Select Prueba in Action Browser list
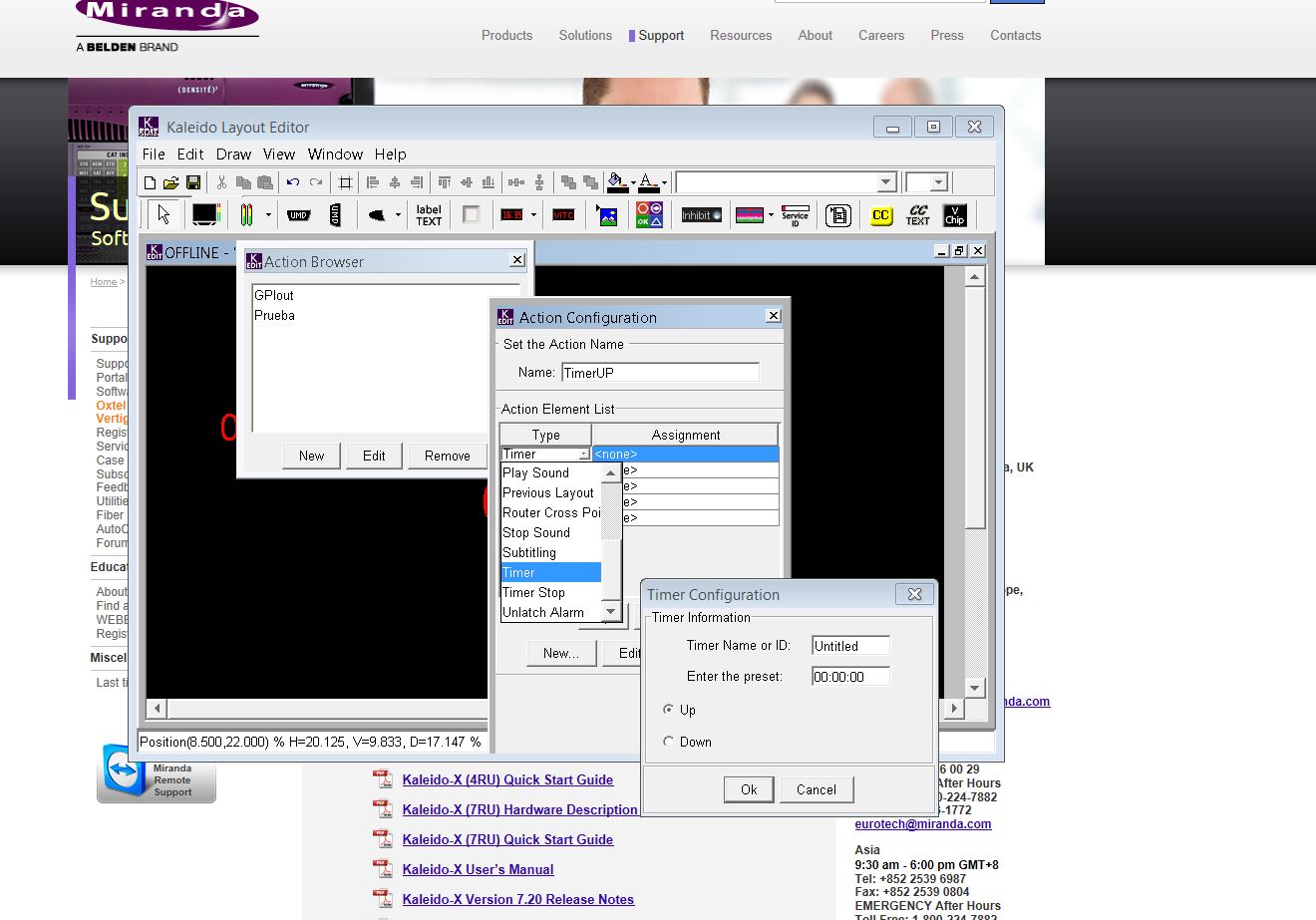Image resolution: width=1316 pixels, height=920 pixels. click(x=274, y=315)
